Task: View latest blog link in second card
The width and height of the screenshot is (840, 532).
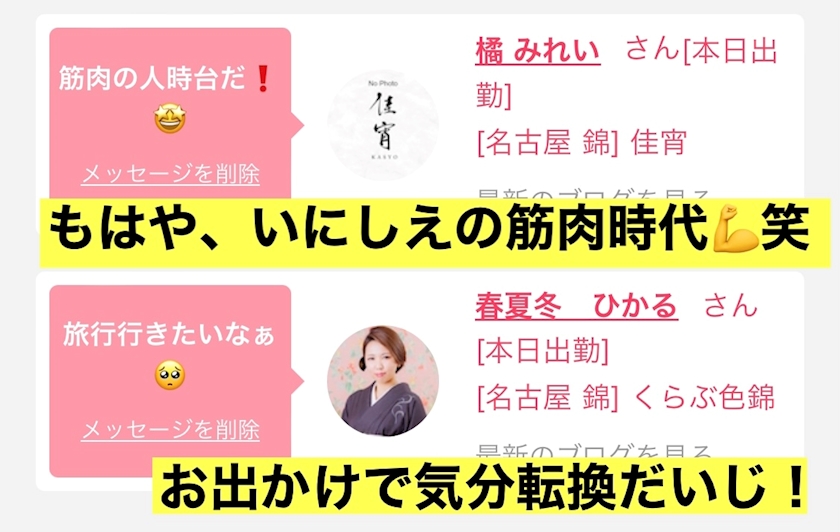Action: tap(593, 450)
